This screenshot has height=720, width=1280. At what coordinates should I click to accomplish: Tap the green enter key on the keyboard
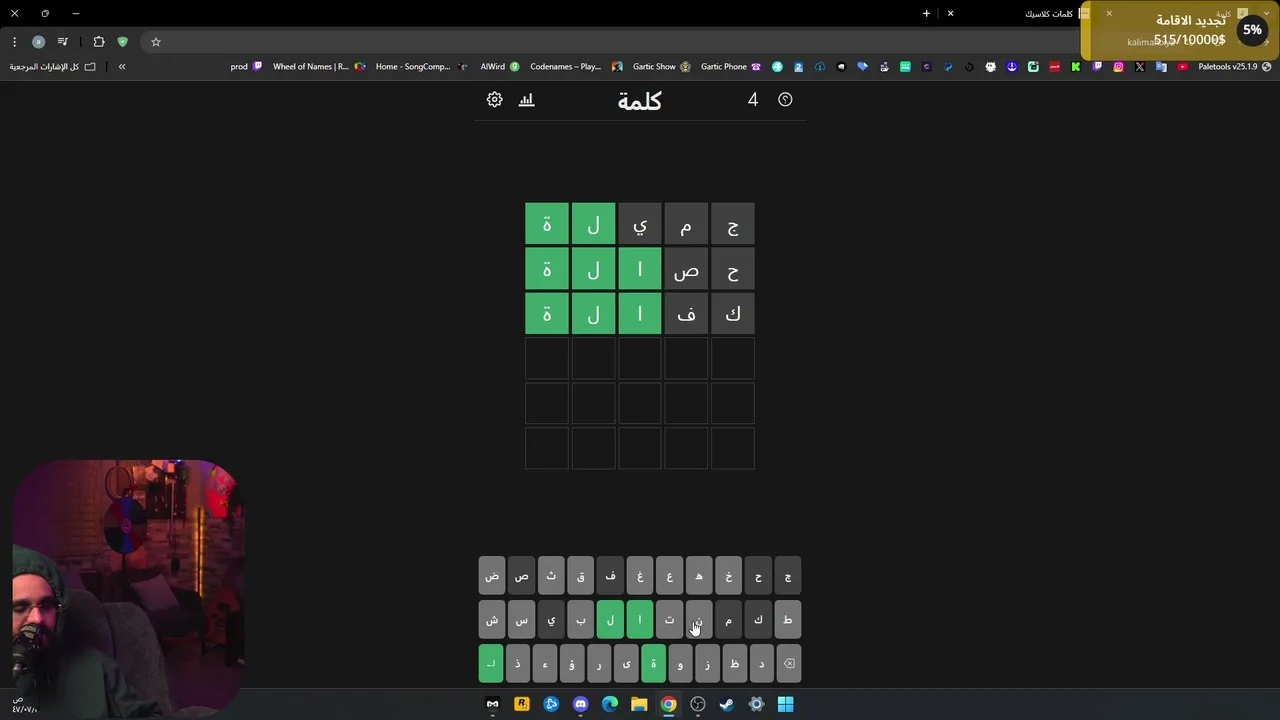pos(491,663)
